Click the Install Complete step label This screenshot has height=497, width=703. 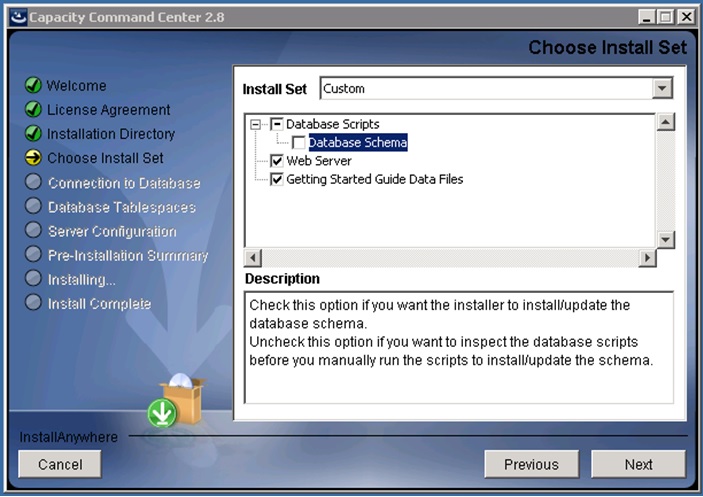coord(100,303)
